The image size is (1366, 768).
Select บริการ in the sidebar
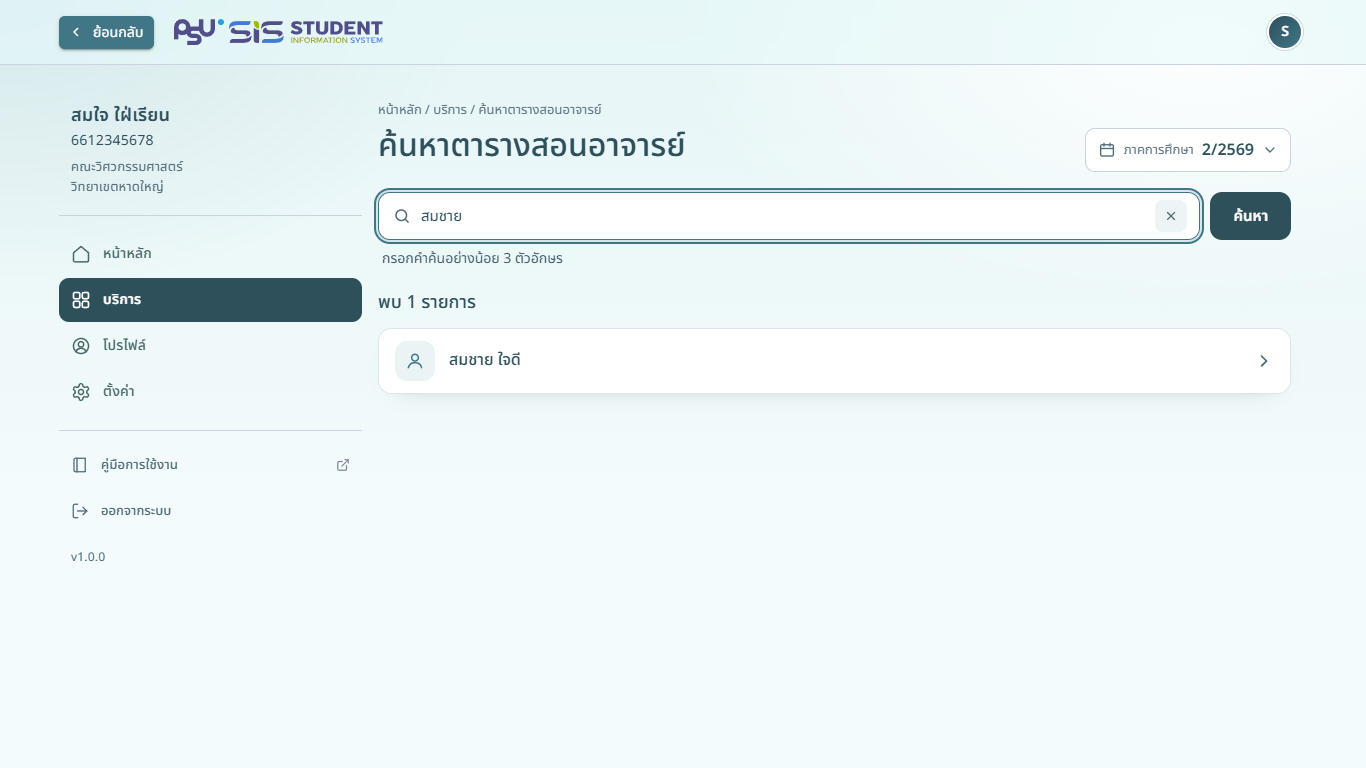tap(210, 300)
